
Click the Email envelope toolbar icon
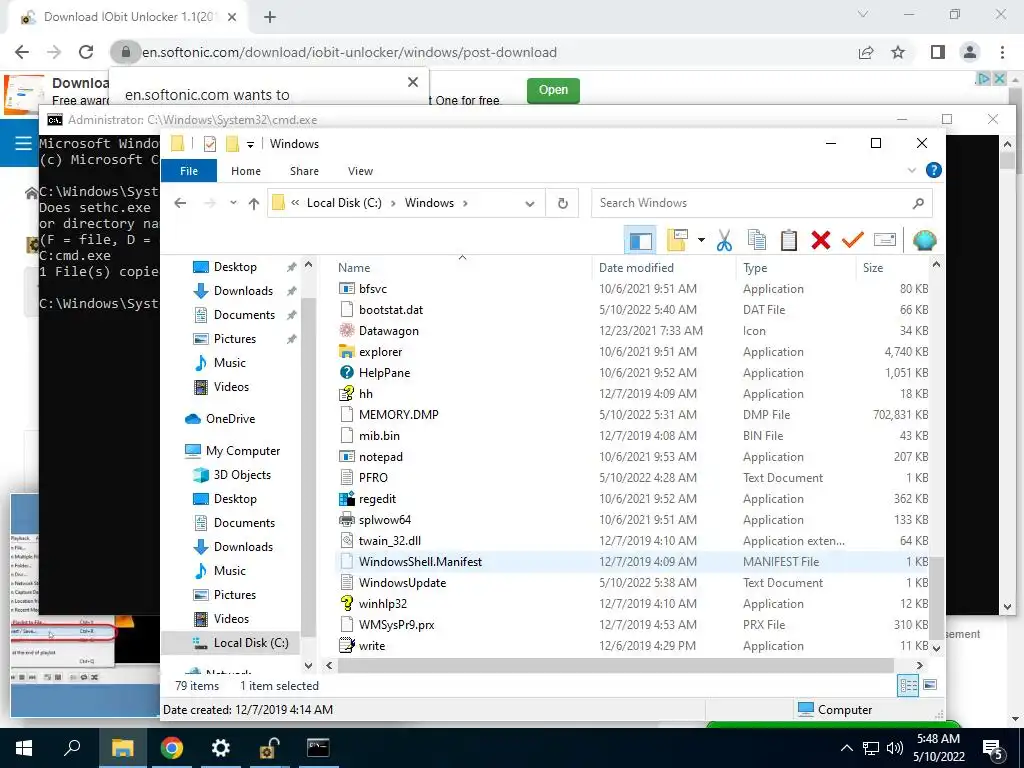(x=884, y=240)
